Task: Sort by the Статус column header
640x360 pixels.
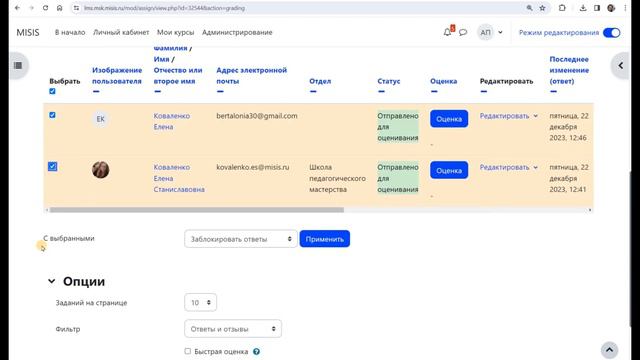Action: tap(389, 81)
